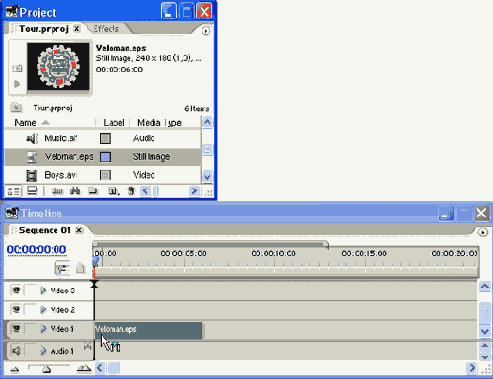Expand the Audio 1 track
Image resolution: width=493 pixels, height=379 pixels.
(43, 351)
